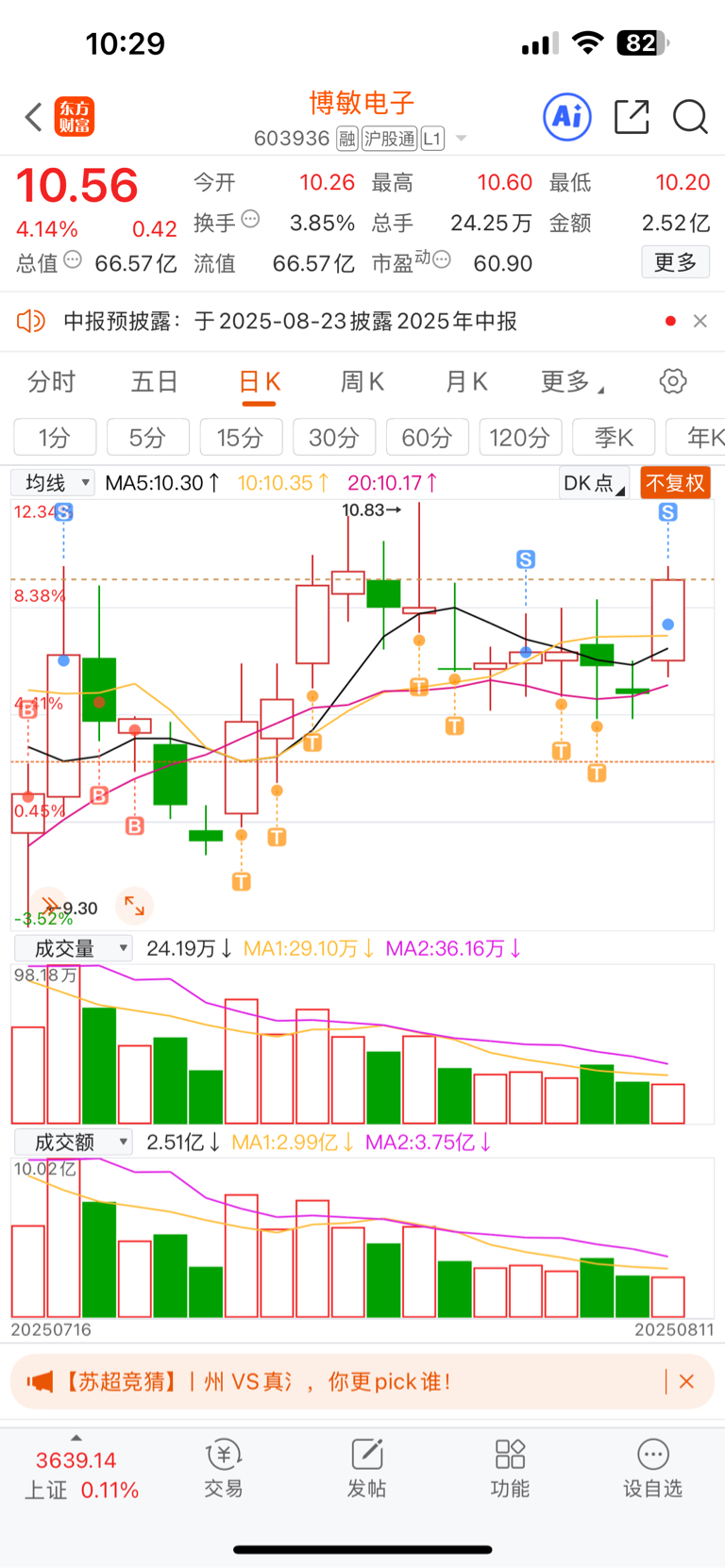Select the 30分 period button
Screen dimensions: 725x1568
(334, 438)
